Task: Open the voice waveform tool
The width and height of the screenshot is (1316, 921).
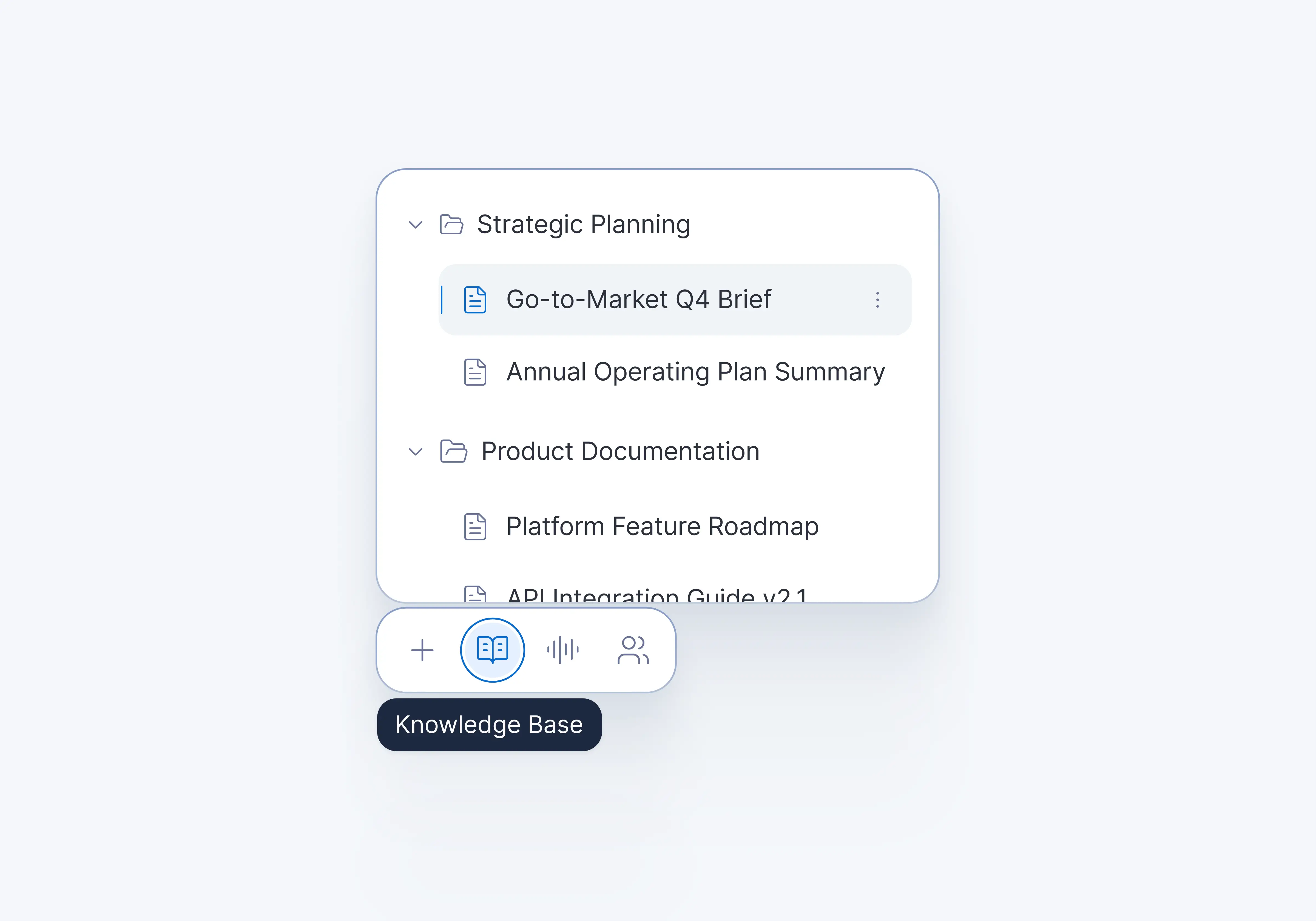Action: 563,649
